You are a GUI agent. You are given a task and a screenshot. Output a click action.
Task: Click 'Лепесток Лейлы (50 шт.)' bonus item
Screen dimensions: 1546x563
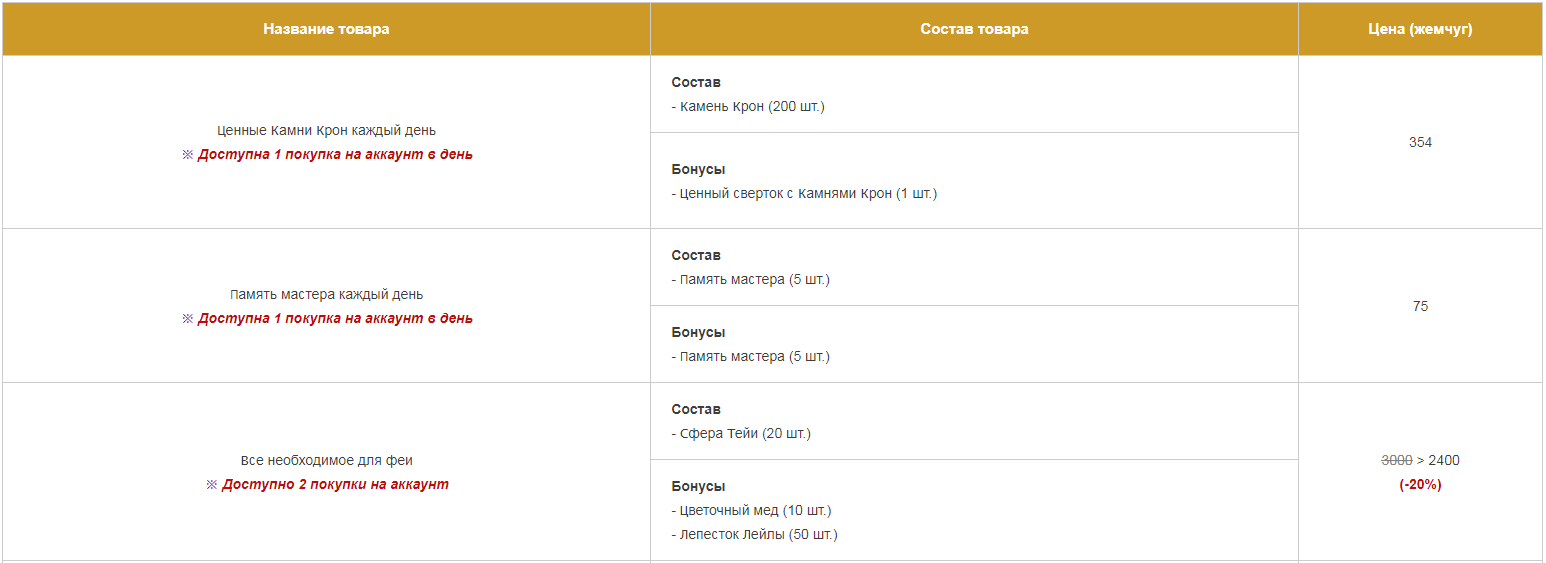coord(754,534)
